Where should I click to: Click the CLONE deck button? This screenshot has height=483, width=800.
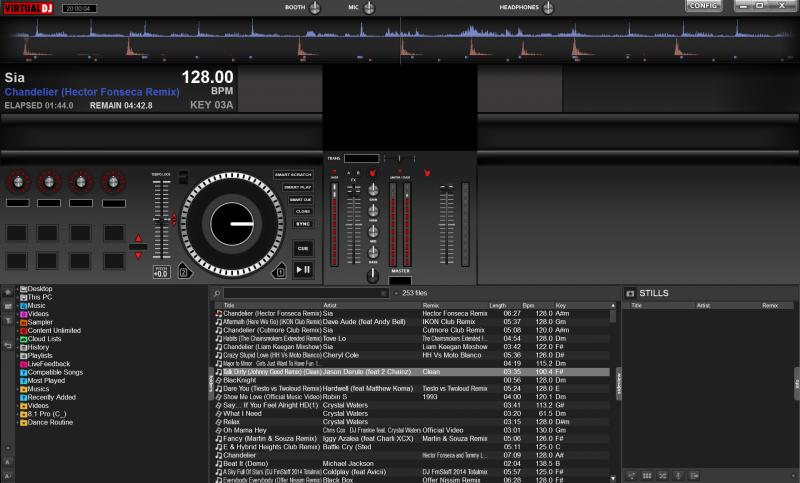coord(303,211)
